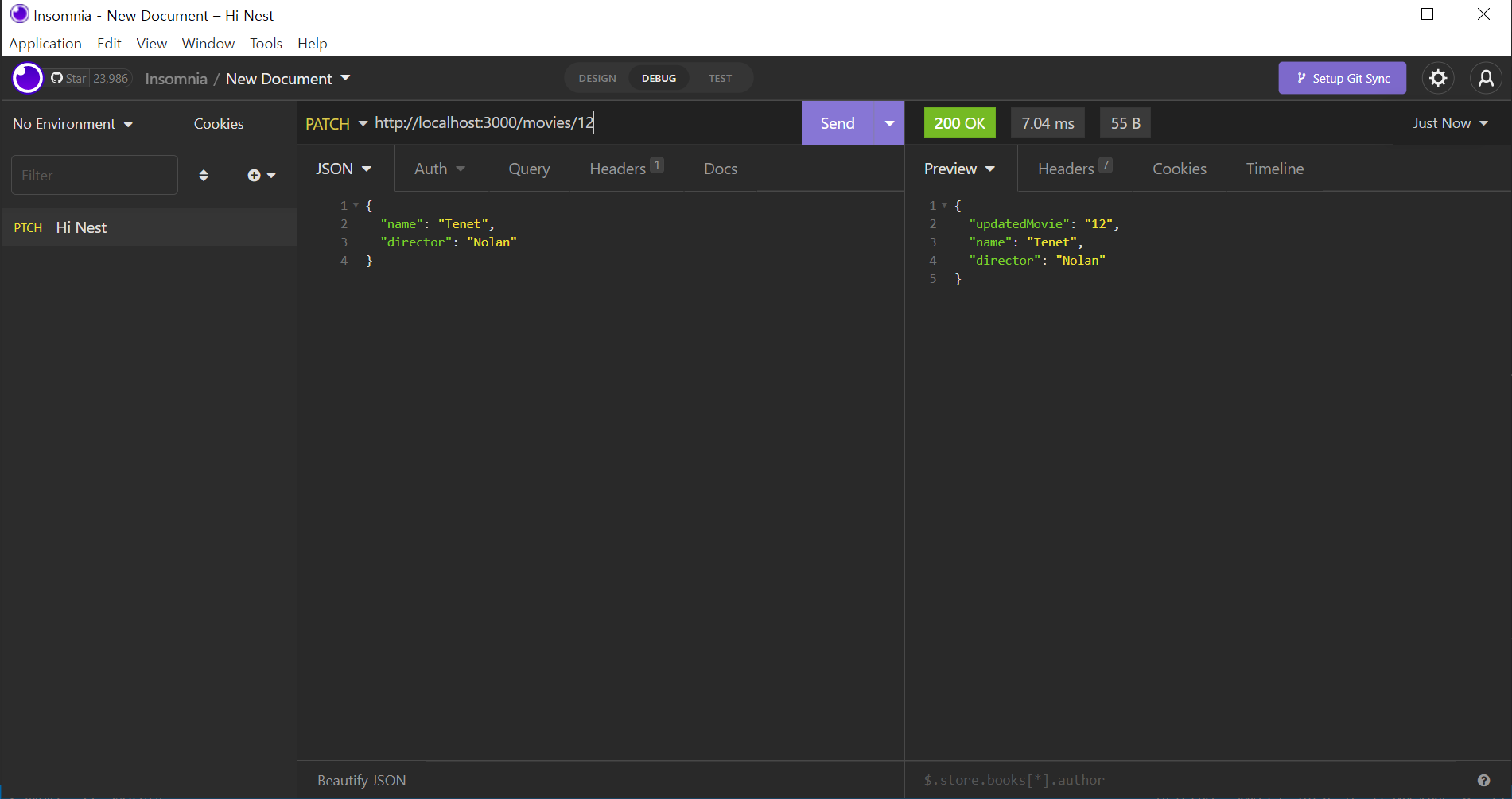1512x799 pixels.
Task: Open the Query tab
Action: point(529,169)
